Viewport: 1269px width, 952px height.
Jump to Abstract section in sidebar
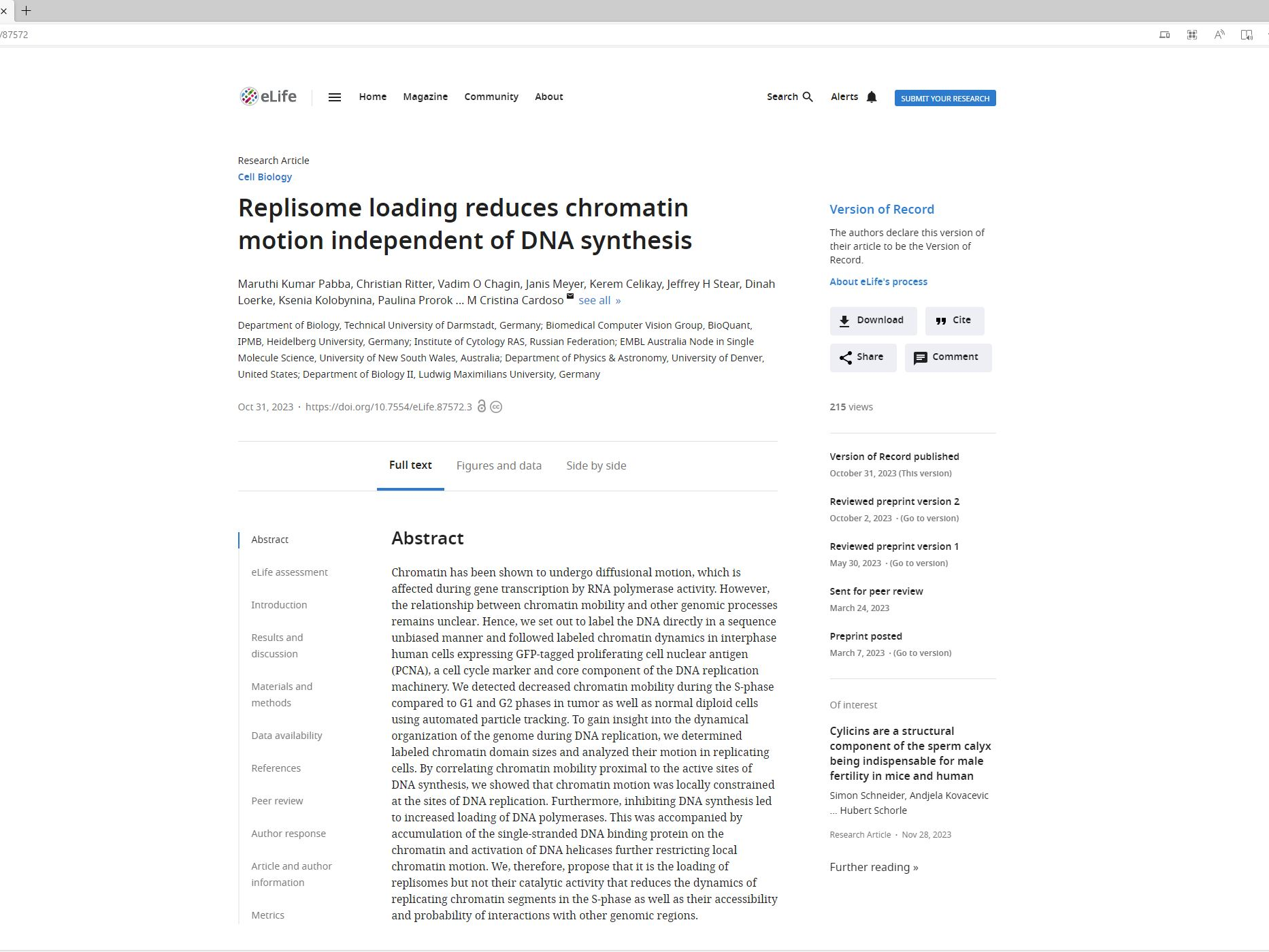(269, 540)
